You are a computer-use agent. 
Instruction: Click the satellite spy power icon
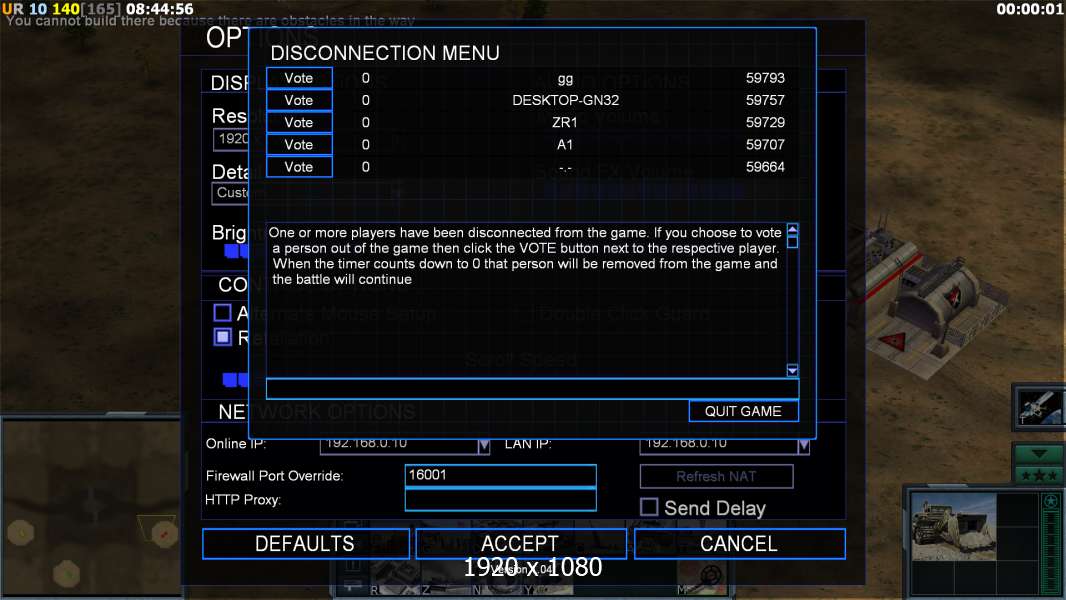[1039, 408]
